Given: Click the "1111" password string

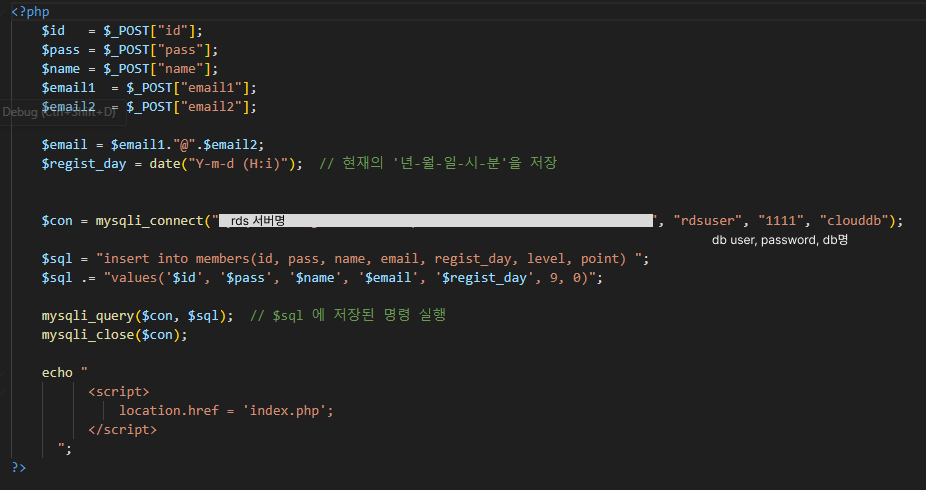Looking at the screenshot, I should pos(781,221).
